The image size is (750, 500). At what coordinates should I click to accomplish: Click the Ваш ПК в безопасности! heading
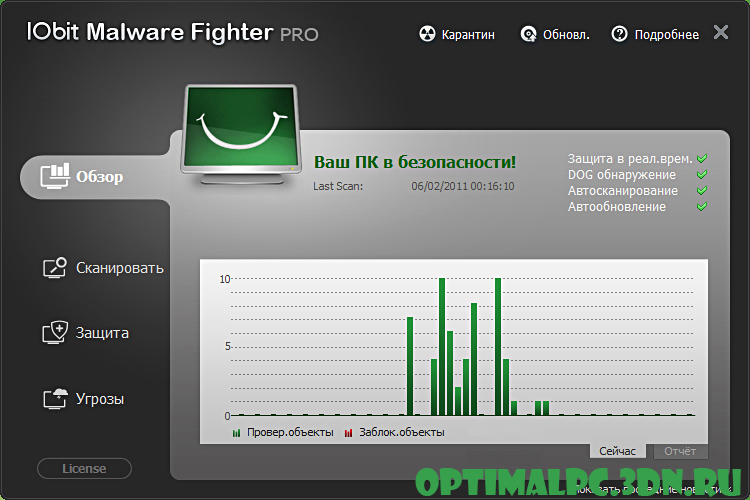(415, 162)
